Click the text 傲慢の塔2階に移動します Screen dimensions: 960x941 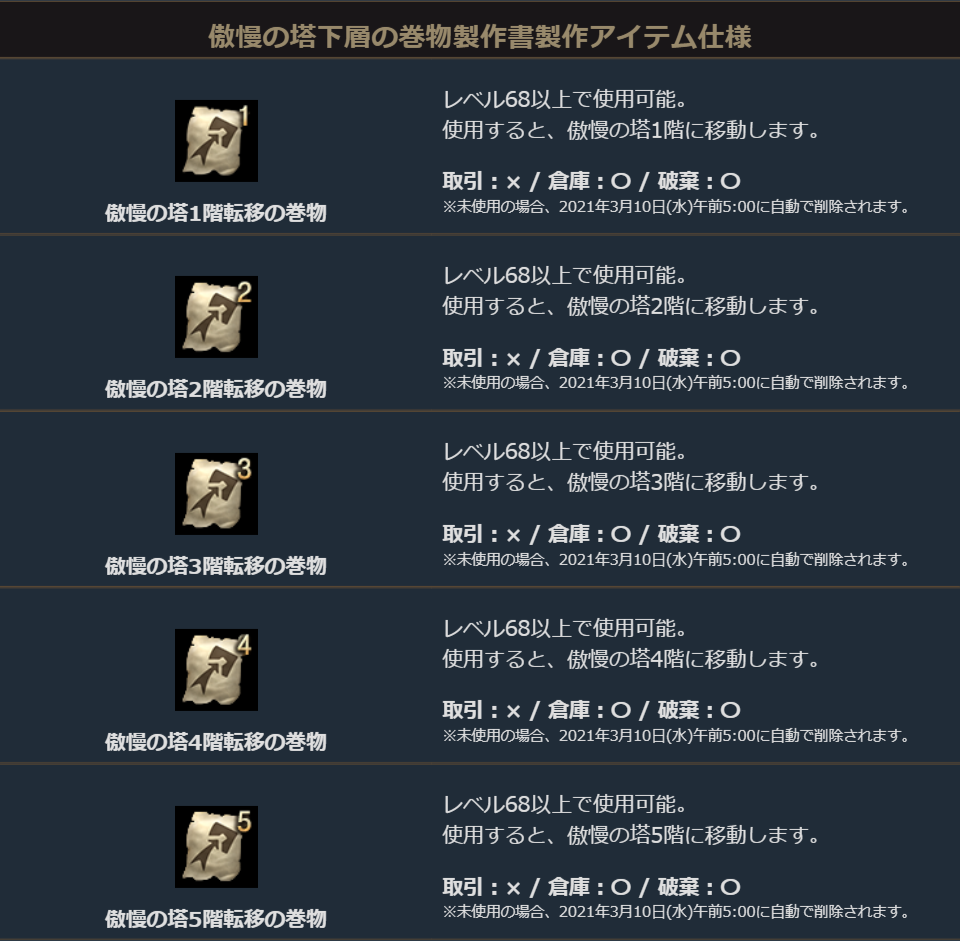click(x=692, y=306)
